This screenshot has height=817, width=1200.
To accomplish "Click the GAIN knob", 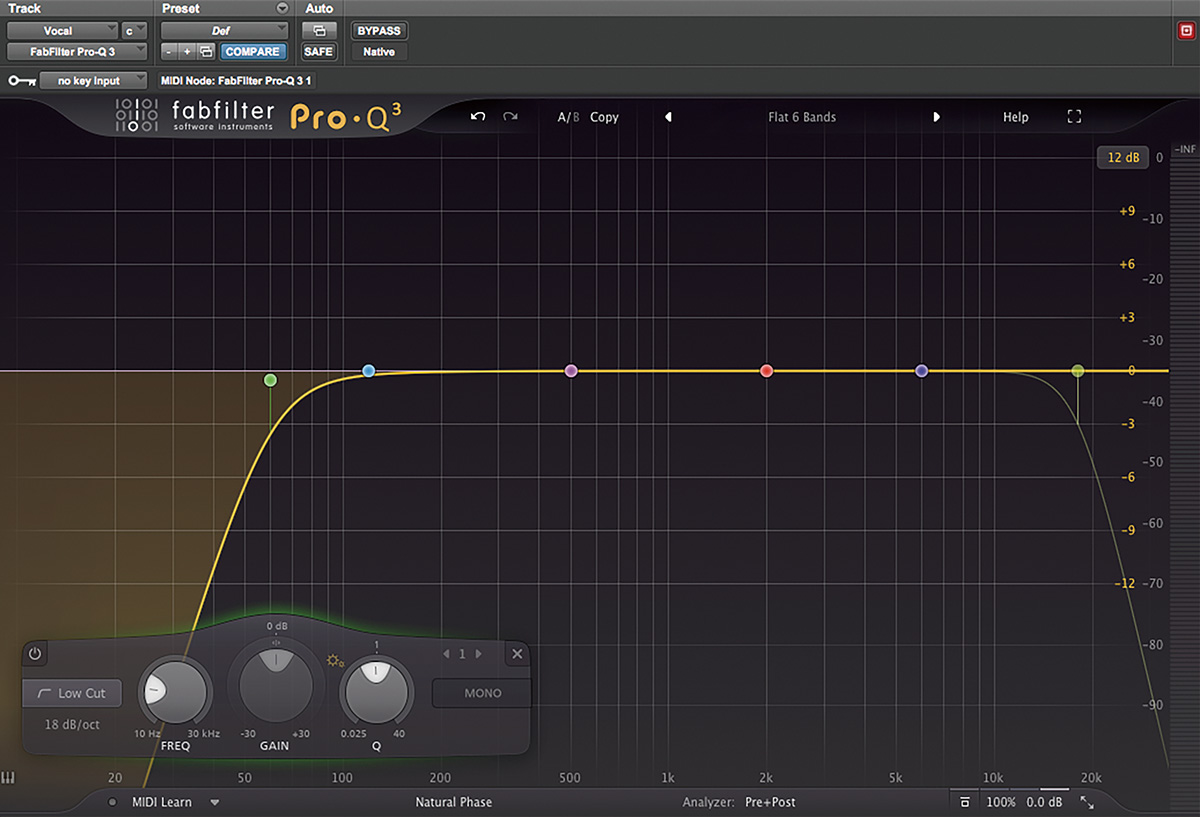I will [275, 683].
